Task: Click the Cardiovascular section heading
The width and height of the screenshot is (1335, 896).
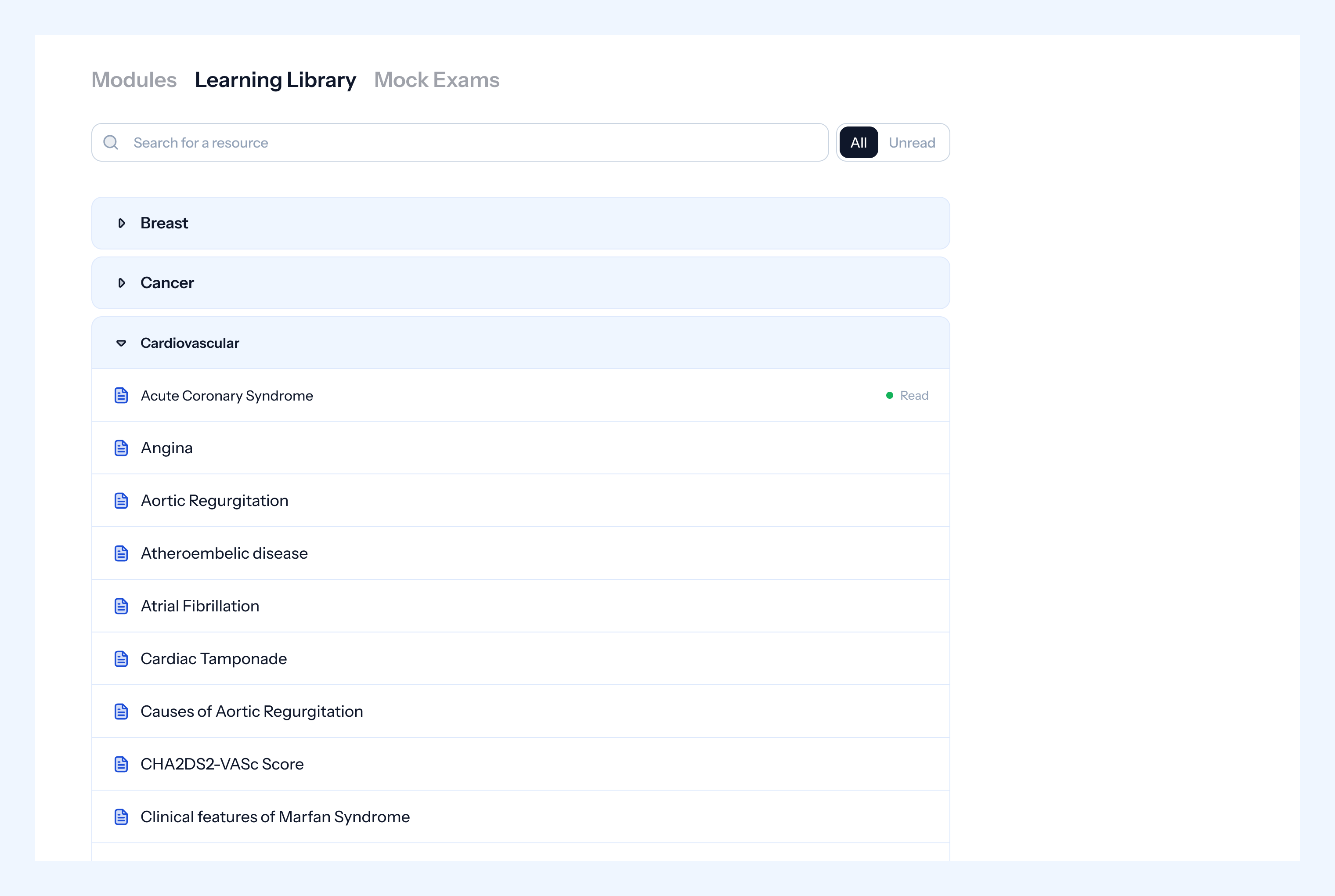Action: click(190, 343)
